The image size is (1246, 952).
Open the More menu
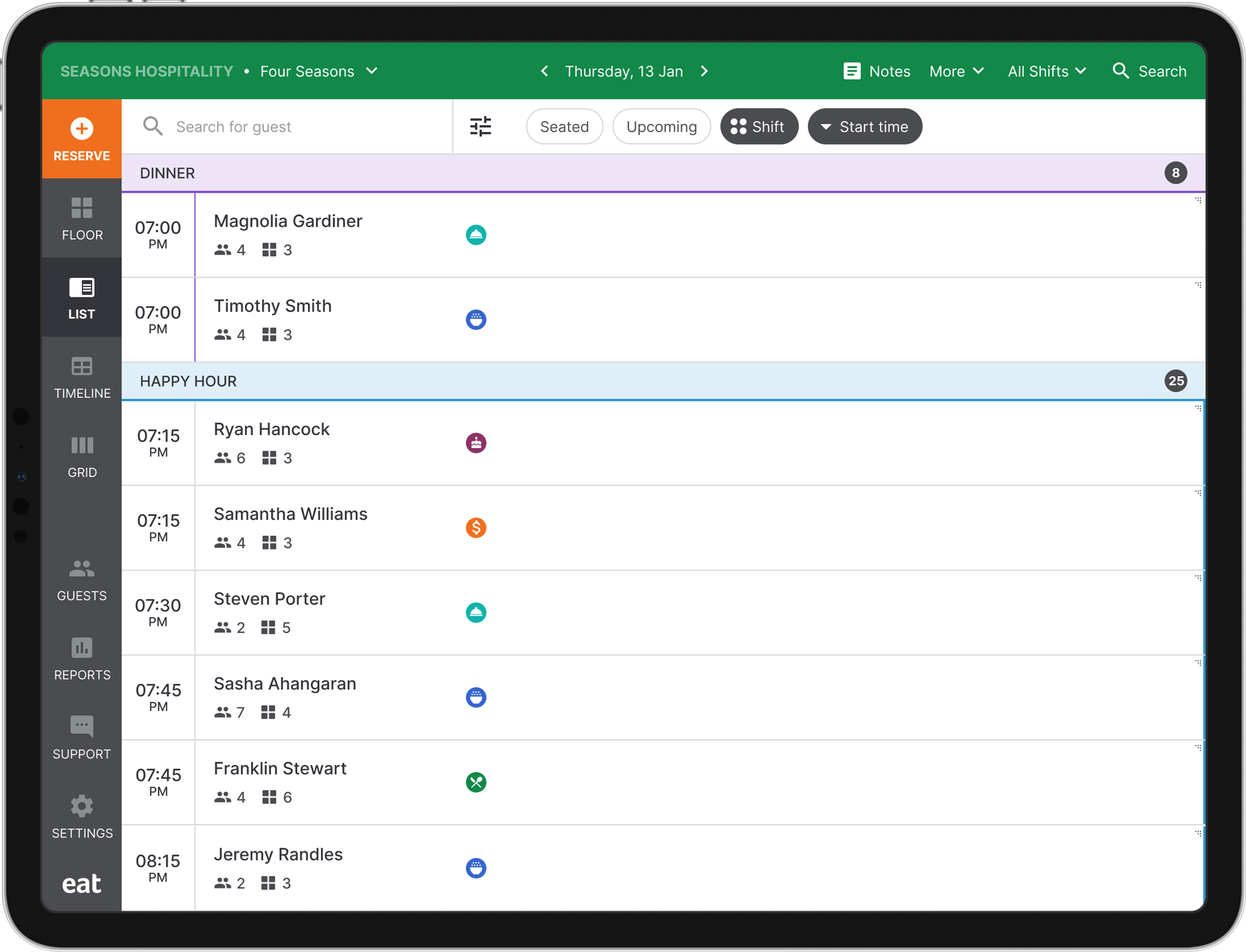point(956,71)
